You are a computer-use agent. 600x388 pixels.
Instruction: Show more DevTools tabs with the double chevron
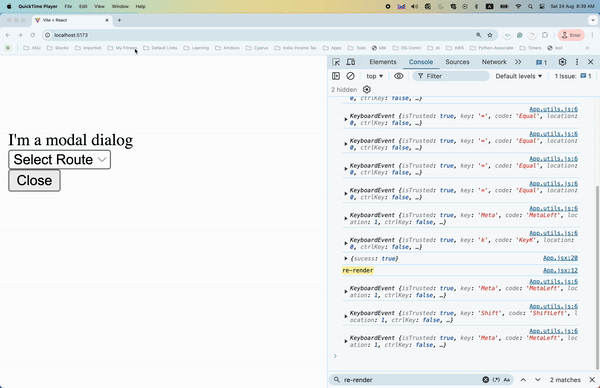point(518,62)
